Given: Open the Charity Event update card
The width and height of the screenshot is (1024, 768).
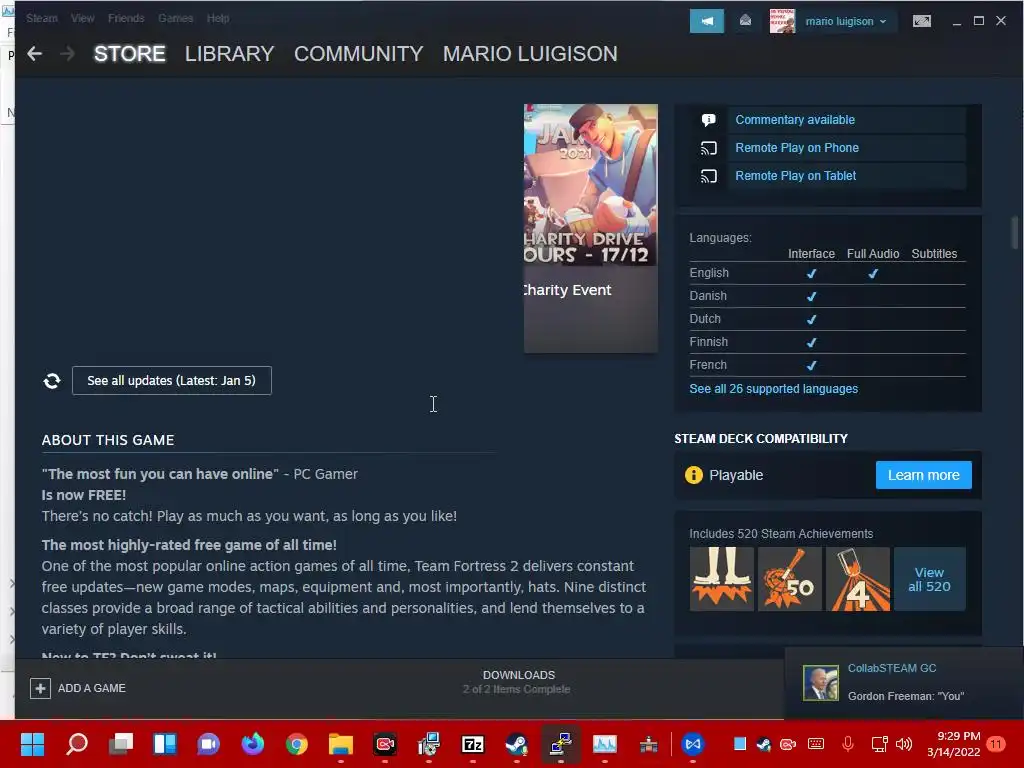Looking at the screenshot, I should click(x=590, y=229).
